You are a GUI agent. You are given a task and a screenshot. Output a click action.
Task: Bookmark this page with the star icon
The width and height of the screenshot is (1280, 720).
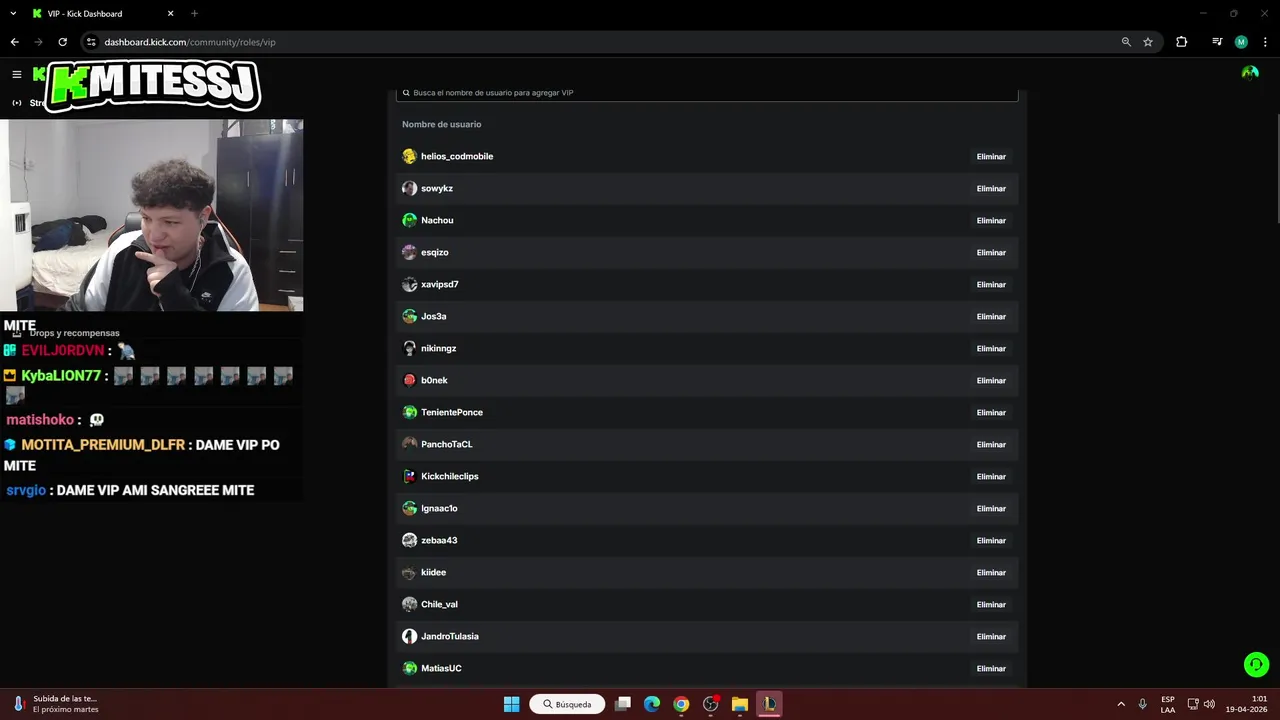[x=1148, y=42]
